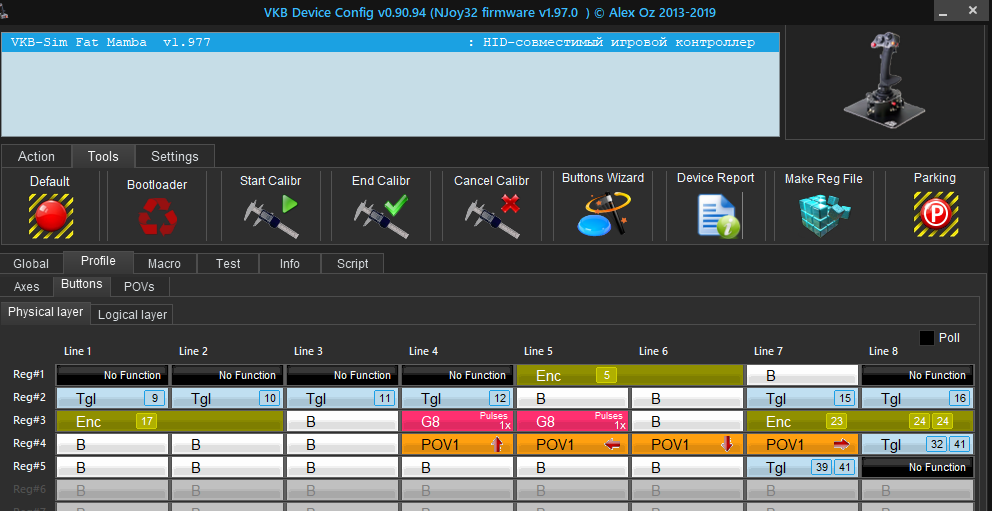Click the POV1 right arrow cell
Viewport: 994px width, 511px height.
[803, 444]
